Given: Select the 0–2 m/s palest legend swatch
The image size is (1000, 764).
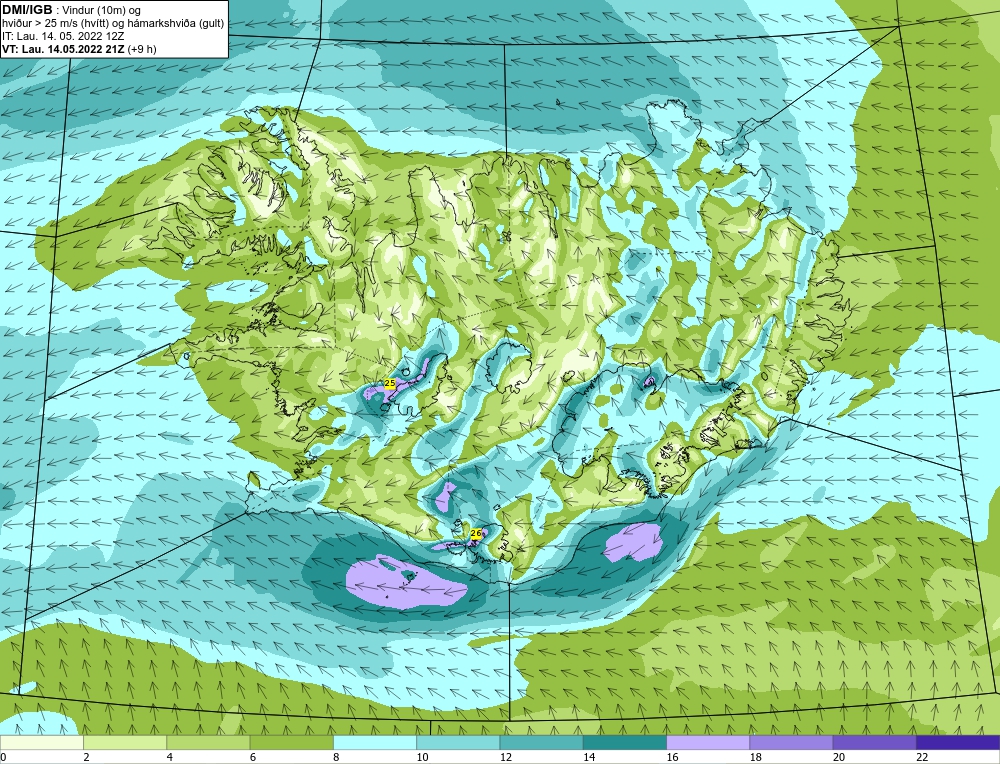Looking at the screenshot, I should click(42, 742).
